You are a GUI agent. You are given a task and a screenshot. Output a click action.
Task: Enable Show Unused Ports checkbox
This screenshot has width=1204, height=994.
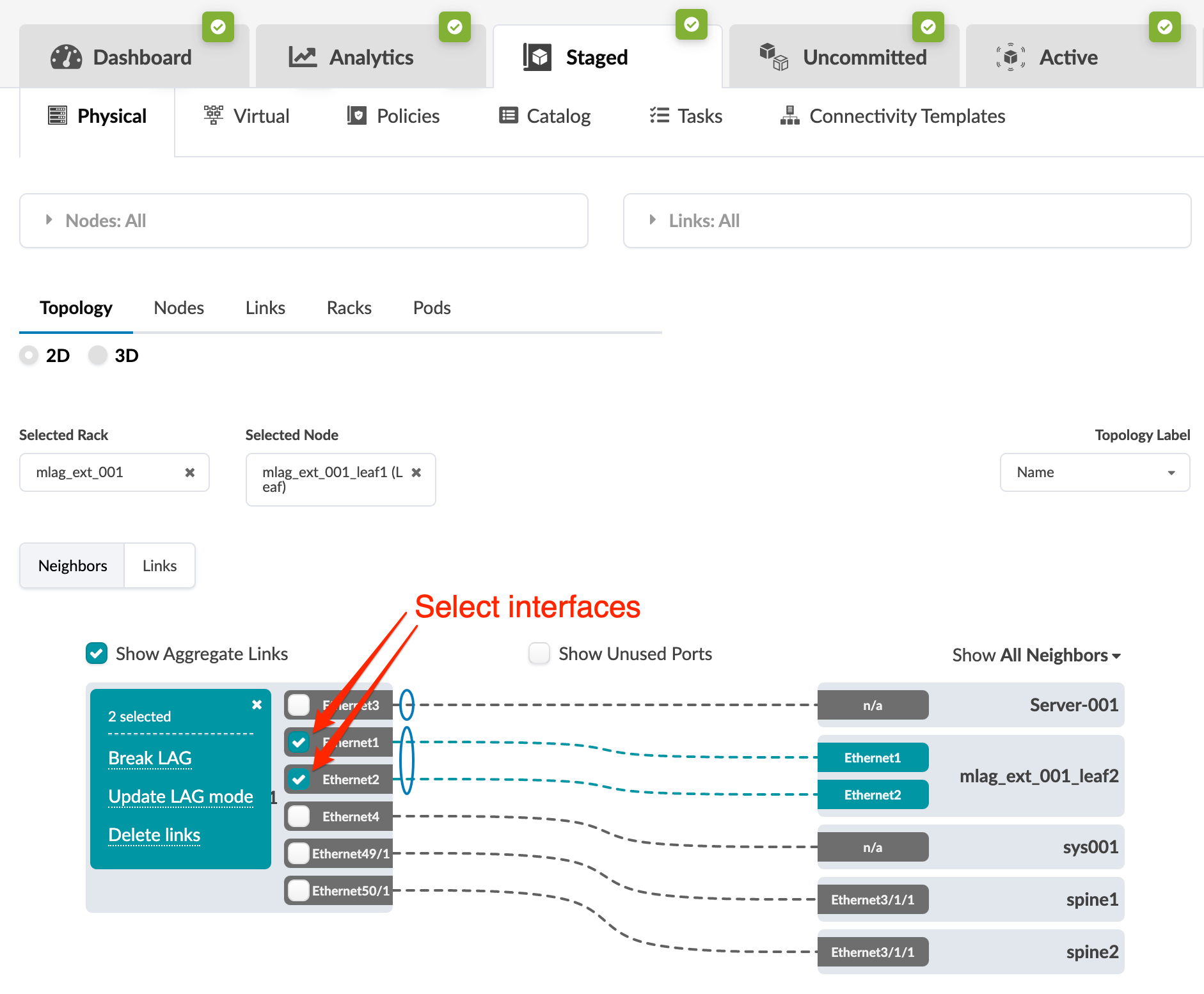(539, 654)
